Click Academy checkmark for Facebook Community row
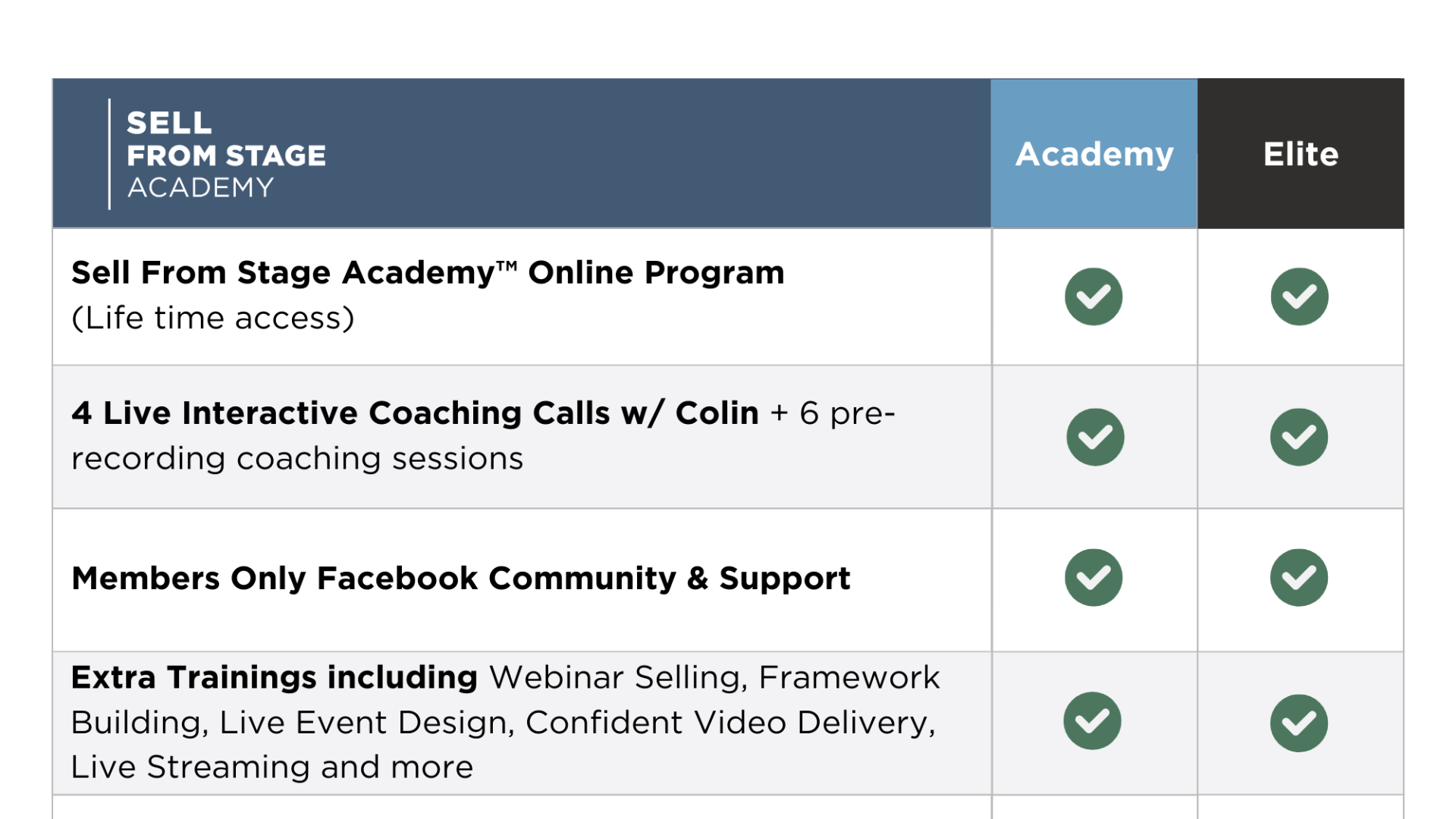 point(1094,578)
